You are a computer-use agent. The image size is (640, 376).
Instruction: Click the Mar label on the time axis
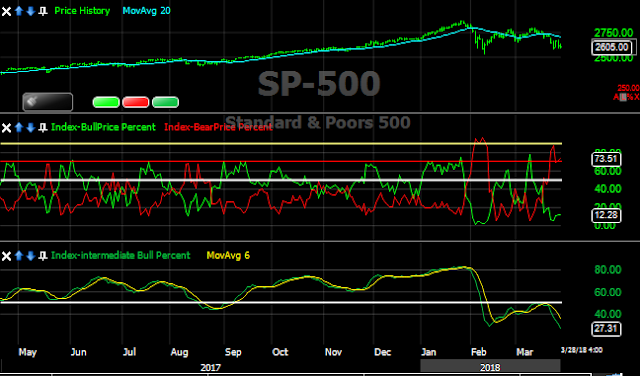525,352
